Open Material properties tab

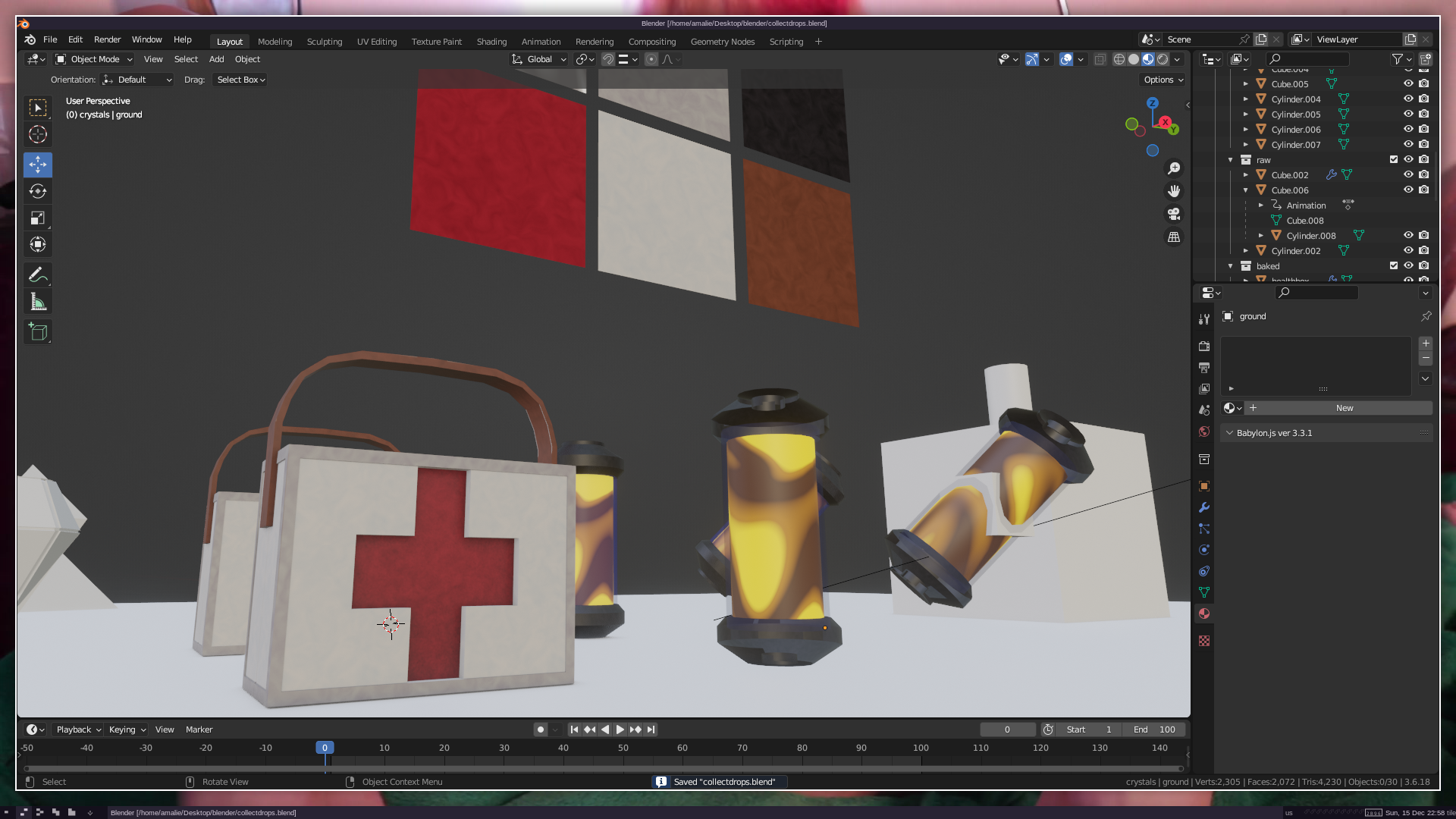(x=1204, y=613)
